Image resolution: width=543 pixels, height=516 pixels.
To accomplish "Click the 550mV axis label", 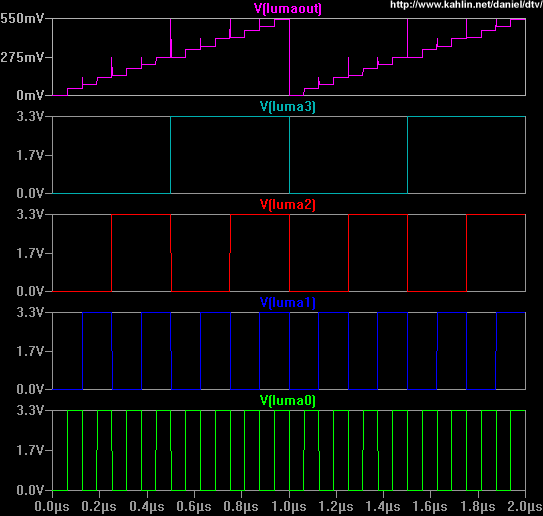I will pyautogui.click(x=22, y=18).
